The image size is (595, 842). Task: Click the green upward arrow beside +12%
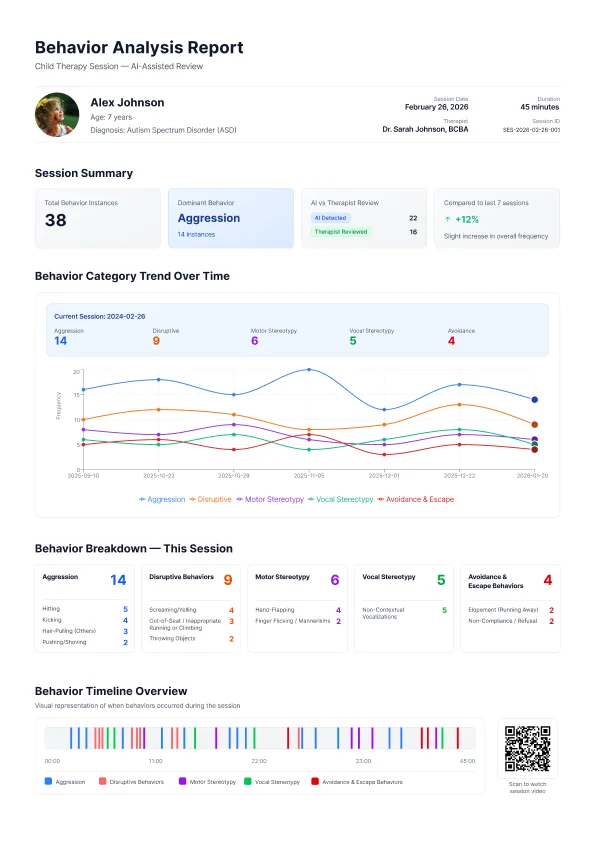(447, 220)
